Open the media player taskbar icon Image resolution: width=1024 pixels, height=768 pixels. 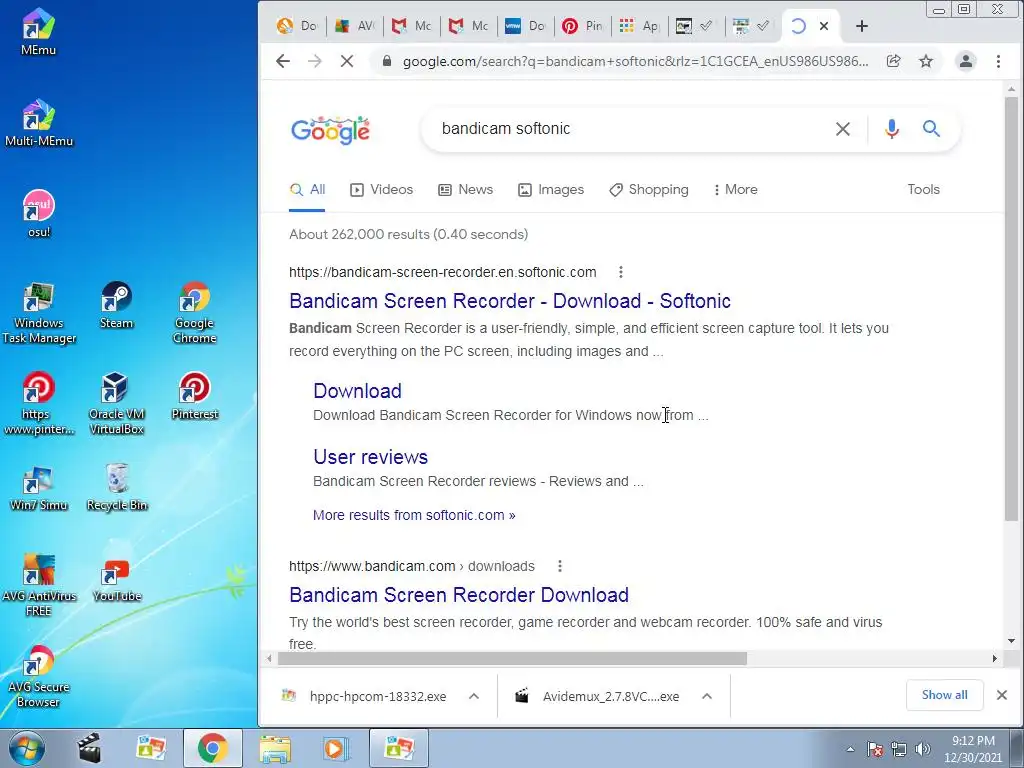(336, 748)
